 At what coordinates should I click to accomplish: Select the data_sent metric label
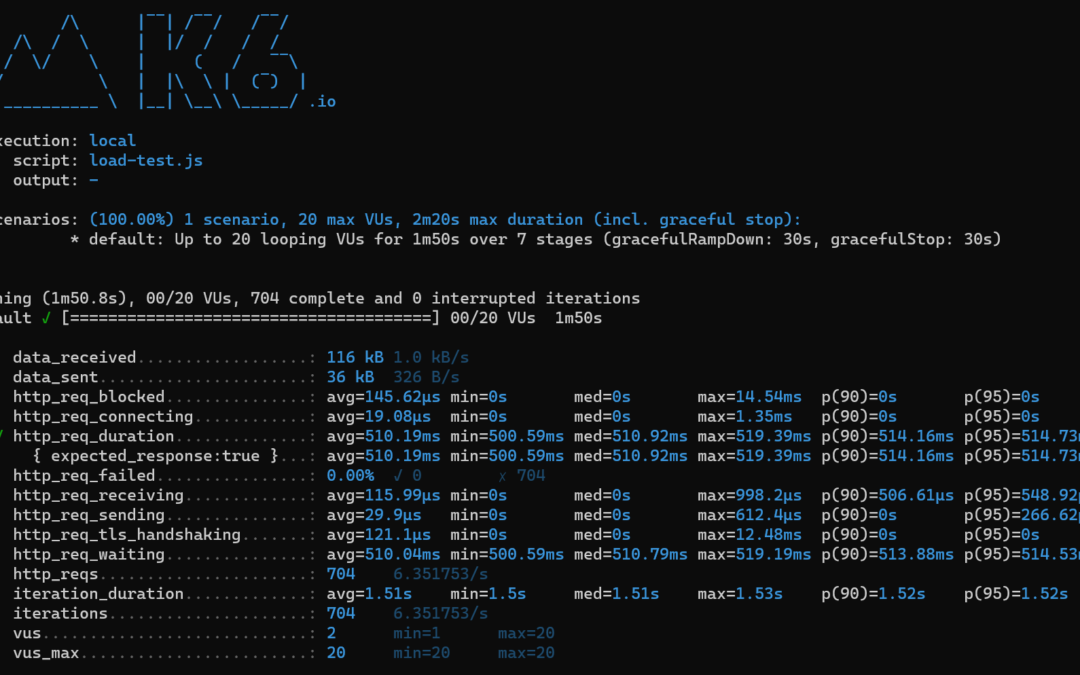56,377
